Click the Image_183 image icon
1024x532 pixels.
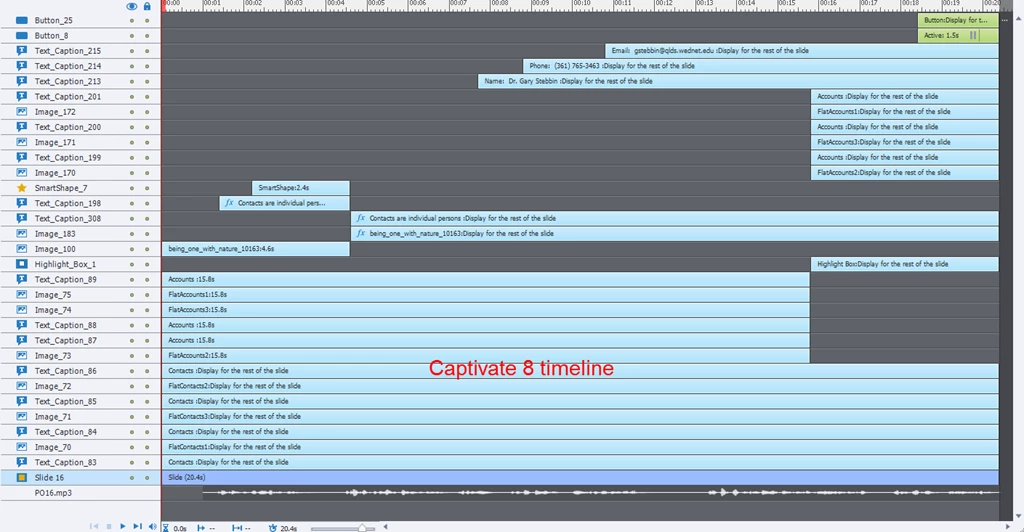pos(22,233)
